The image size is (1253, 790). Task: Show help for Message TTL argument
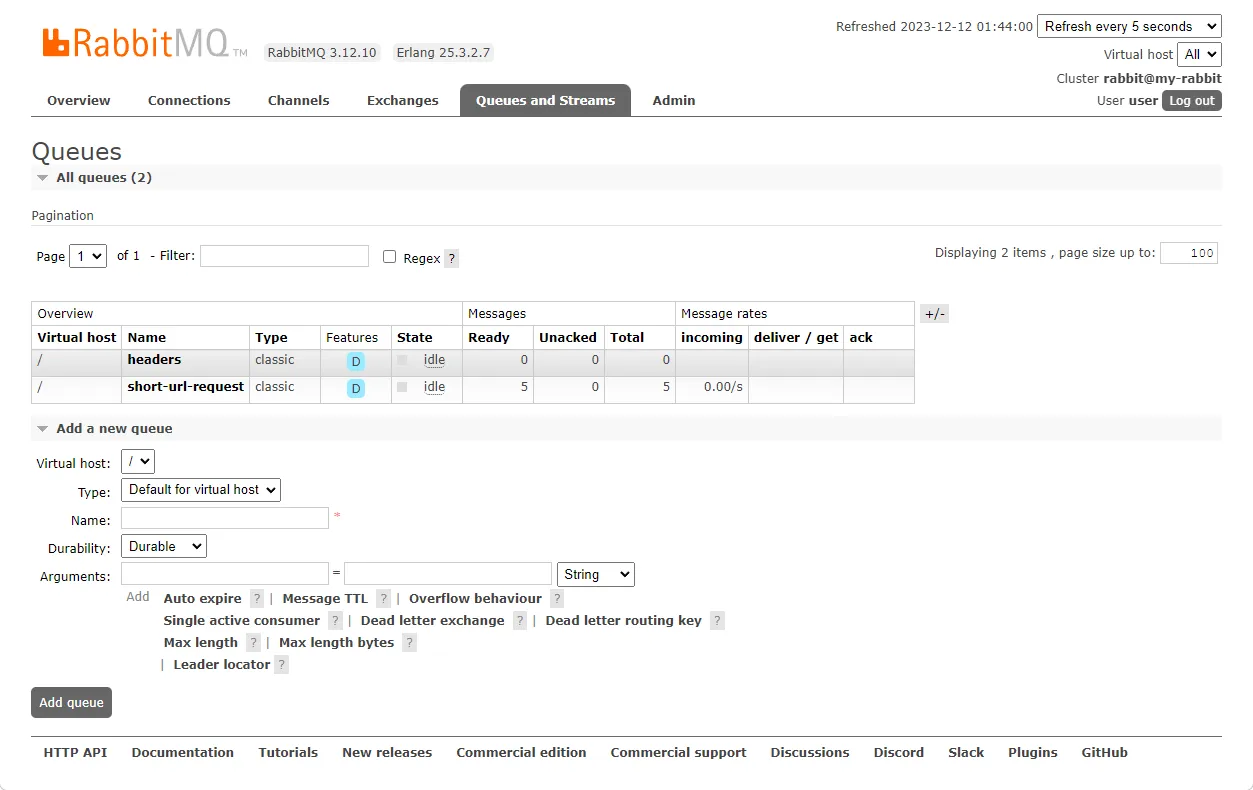[x=383, y=598]
